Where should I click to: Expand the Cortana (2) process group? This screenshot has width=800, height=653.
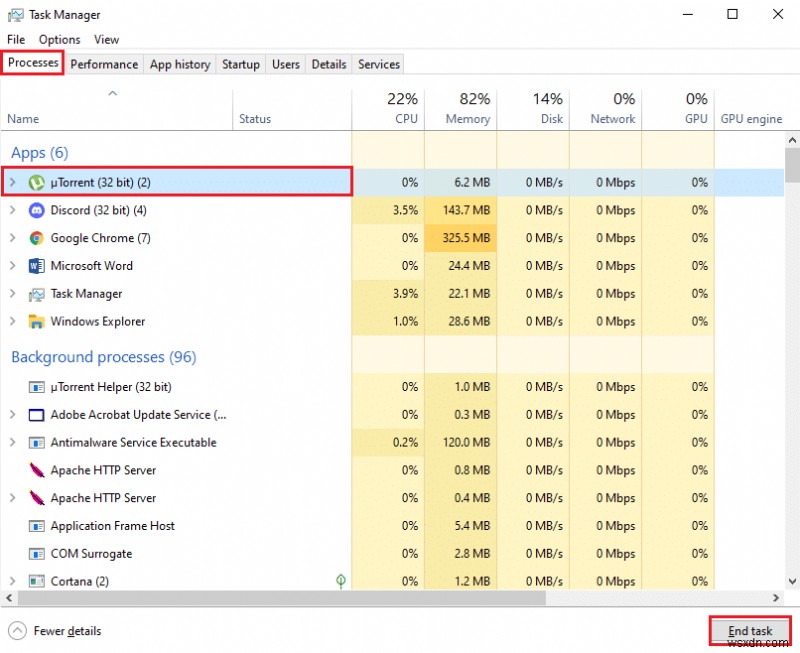pos(13,581)
